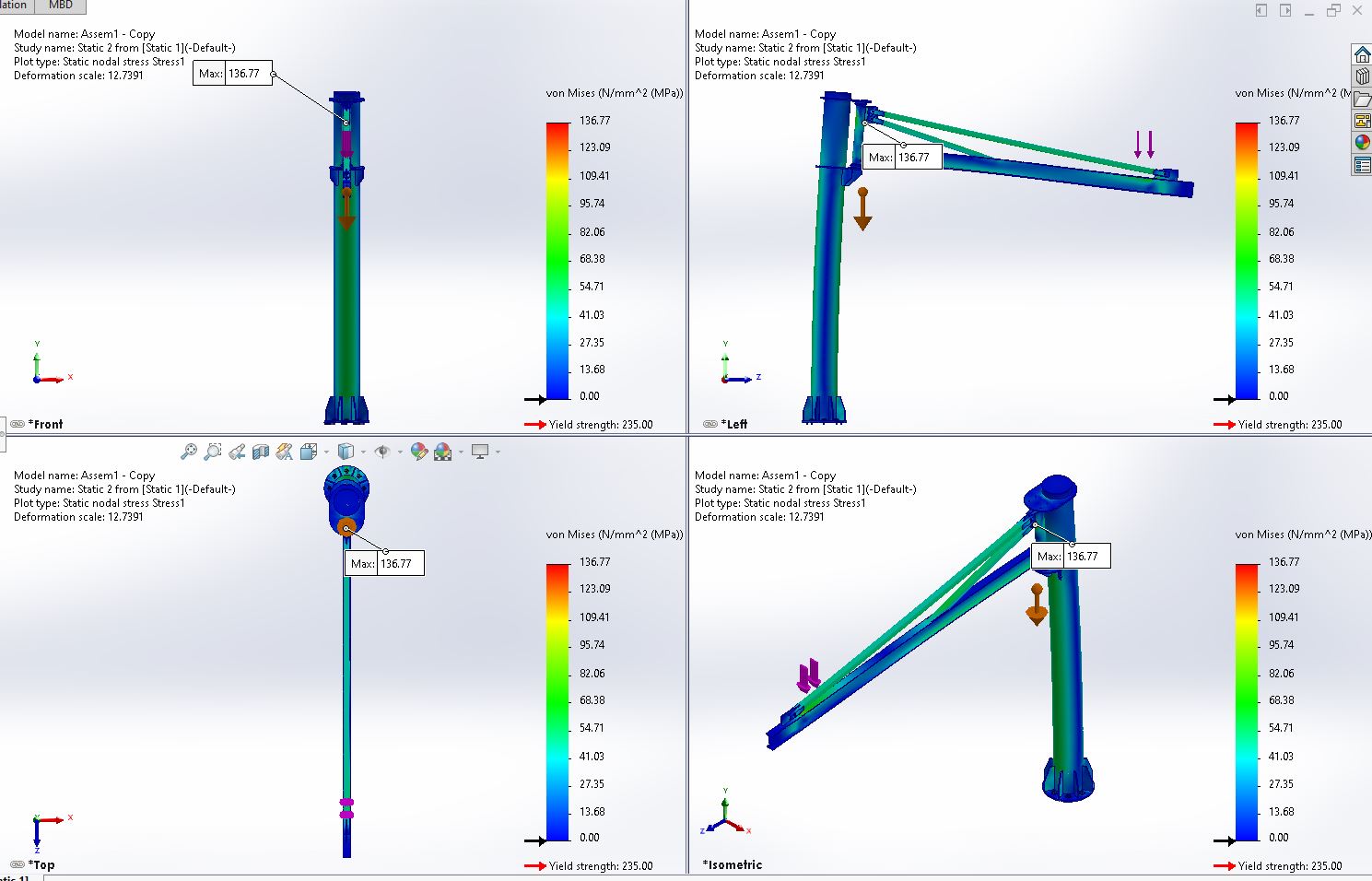
Task: Click the stress color bar in Front view
Action: (558, 261)
